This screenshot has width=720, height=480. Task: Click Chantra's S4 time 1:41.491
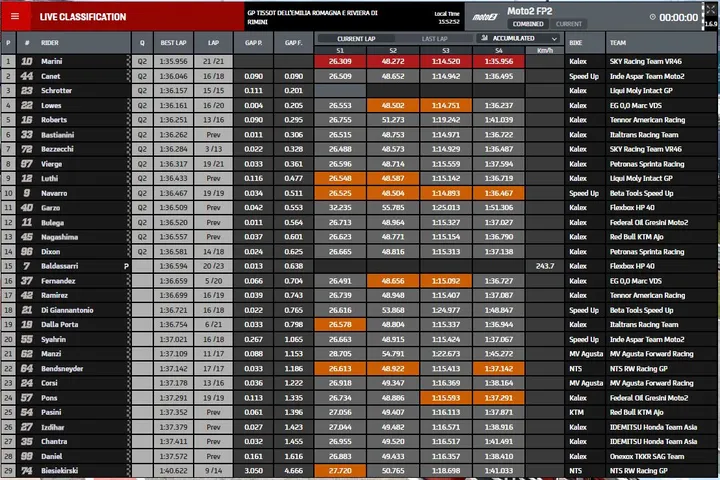[499, 441]
